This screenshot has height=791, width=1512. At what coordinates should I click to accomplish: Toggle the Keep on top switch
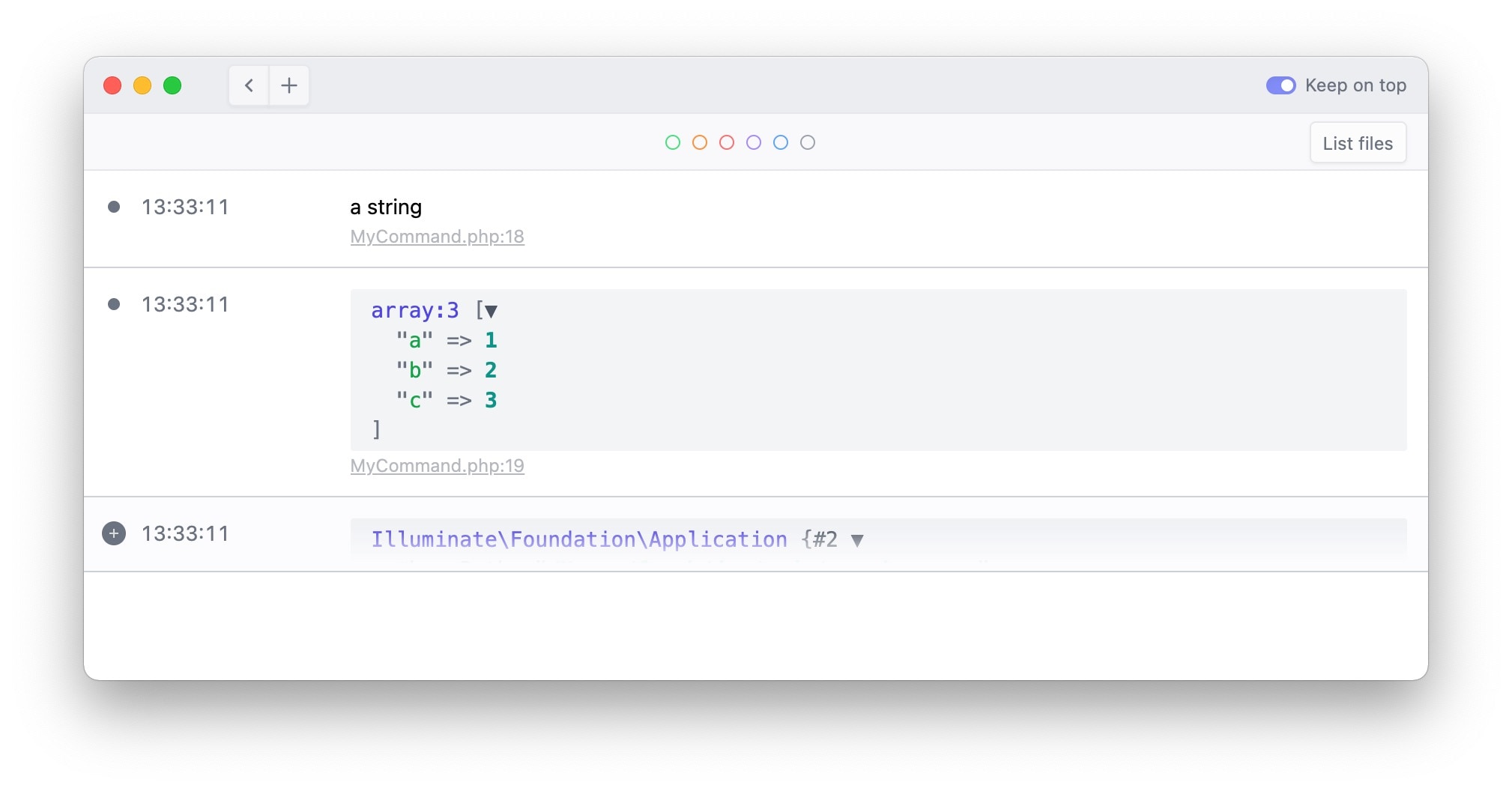[x=1280, y=85]
